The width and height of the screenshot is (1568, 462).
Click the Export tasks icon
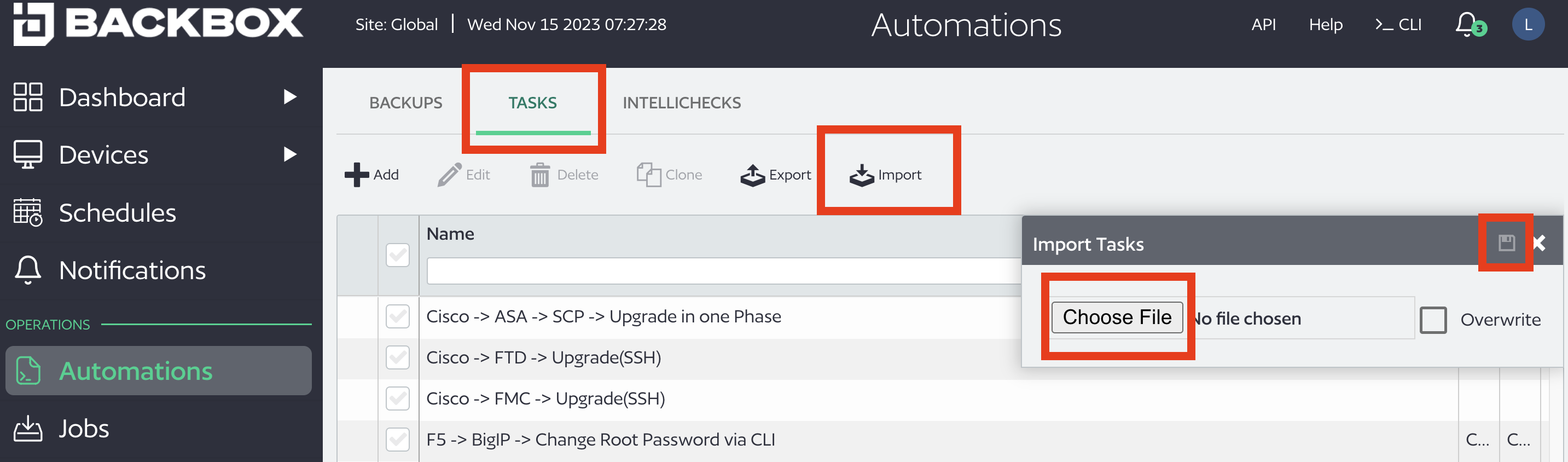[752, 175]
